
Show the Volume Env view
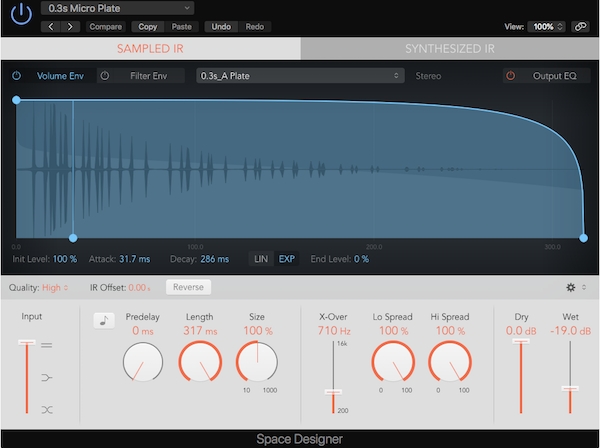pyautogui.click(x=60, y=76)
